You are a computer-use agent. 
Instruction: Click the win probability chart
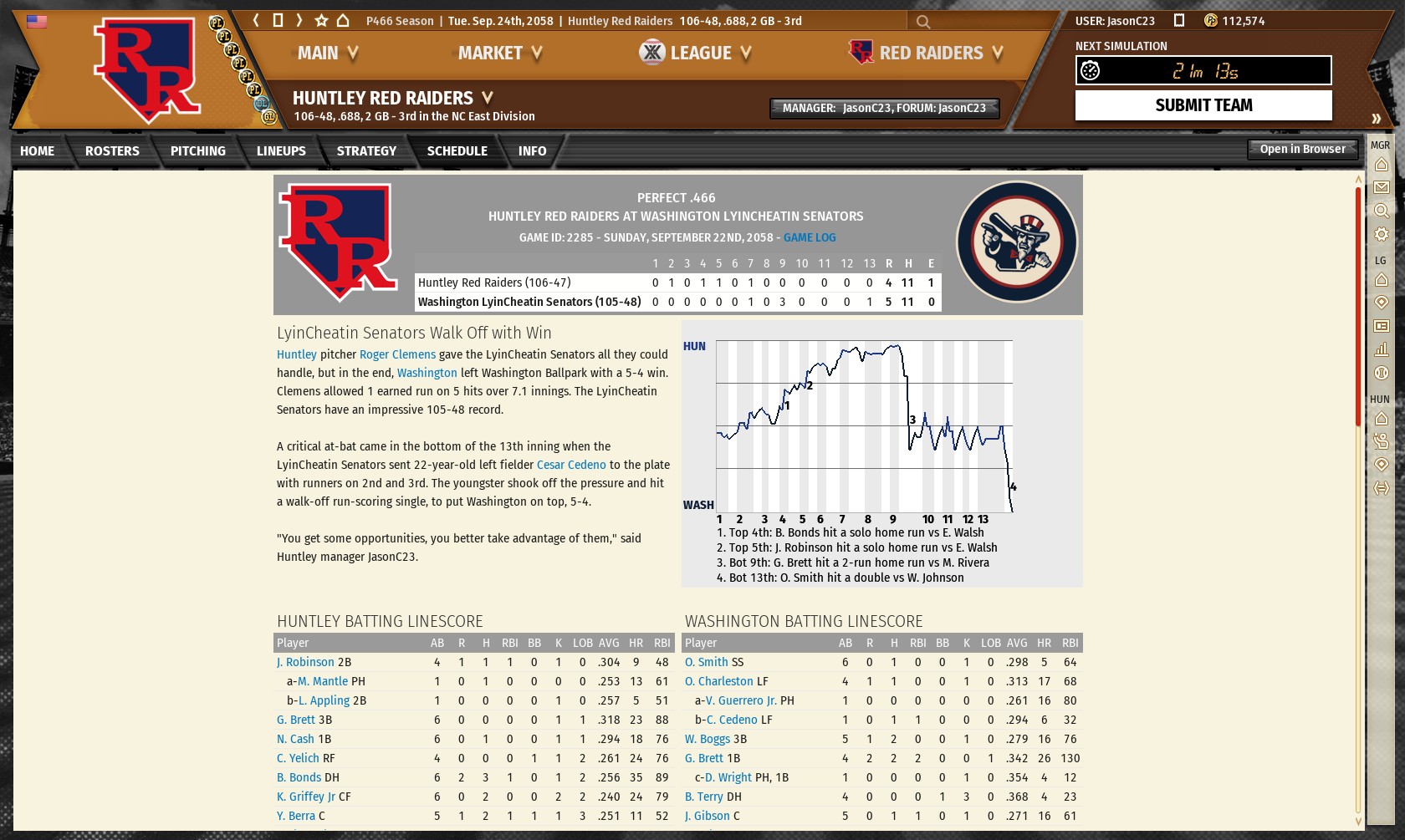(x=864, y=426)
